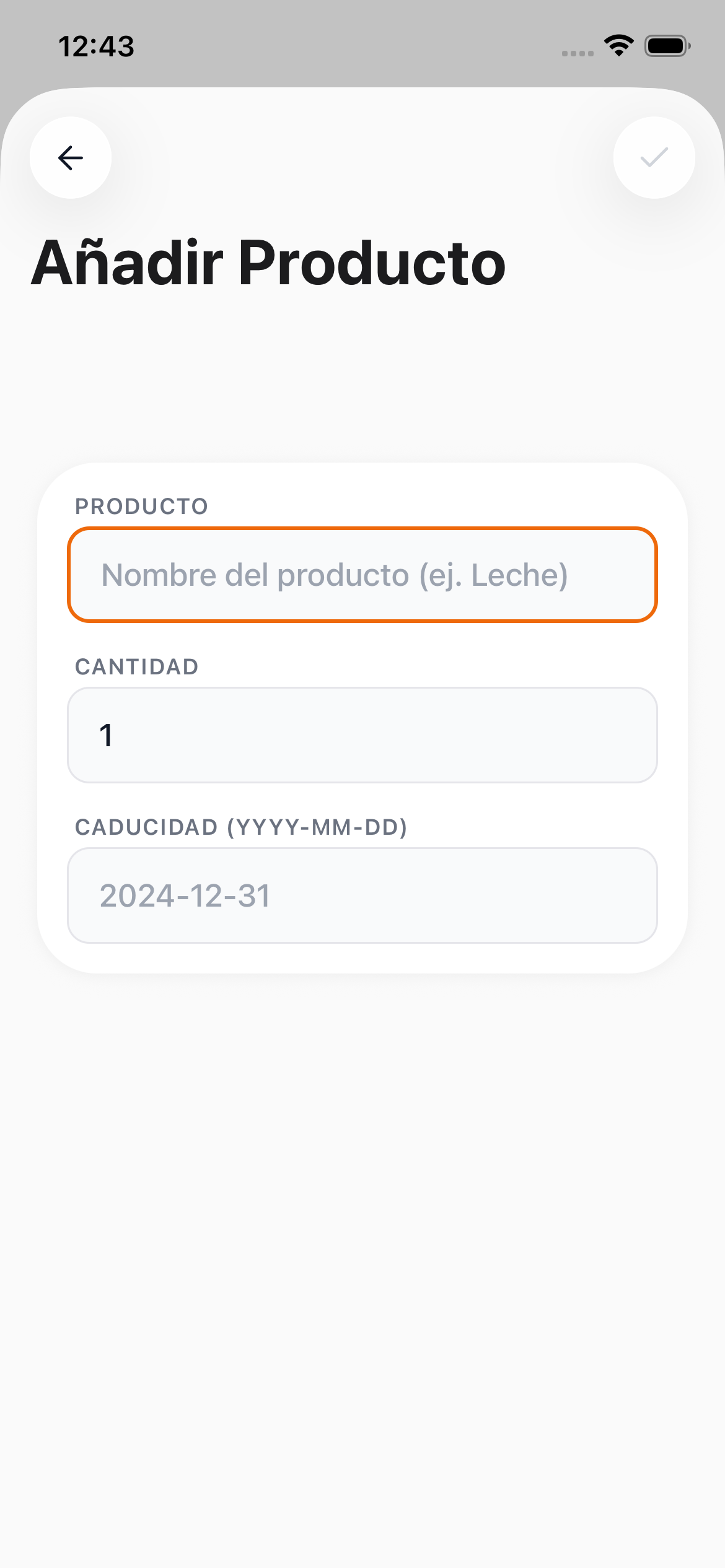Viewport: 725px width, 1568px height.
Task: Tap empty space below the form card
Action: [362, 1239]
